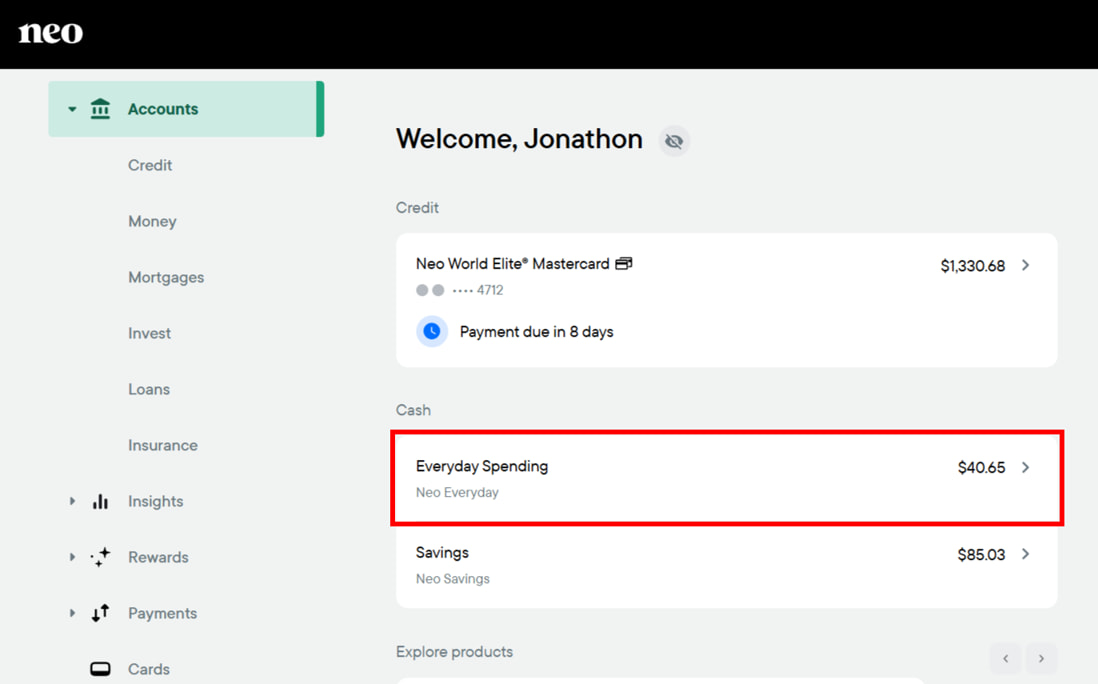
Task: Go to Invest in sidebar
Action: [x=149, y=333]
